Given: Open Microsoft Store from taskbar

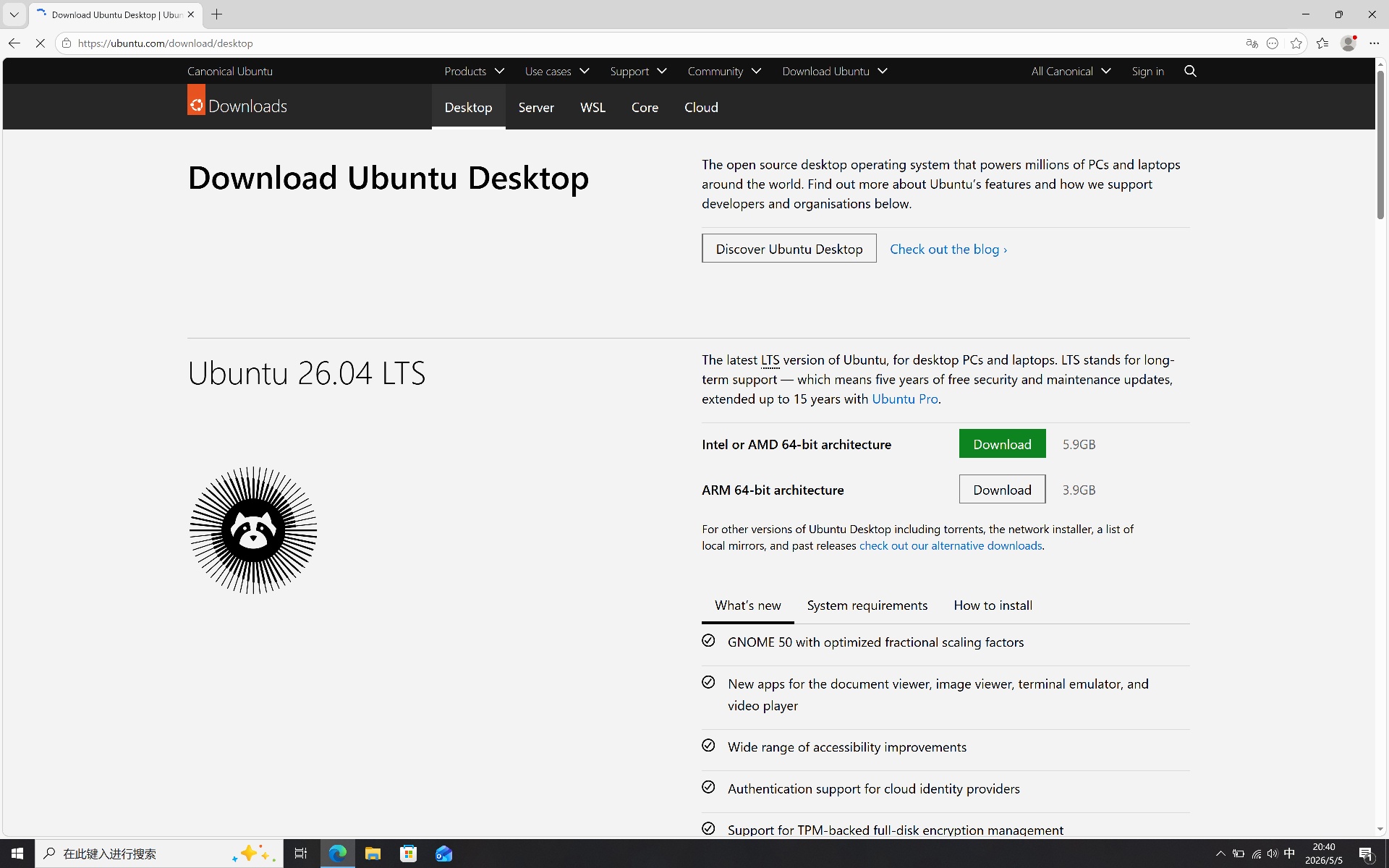Looking at the screenshot, I should click(408, 854).
